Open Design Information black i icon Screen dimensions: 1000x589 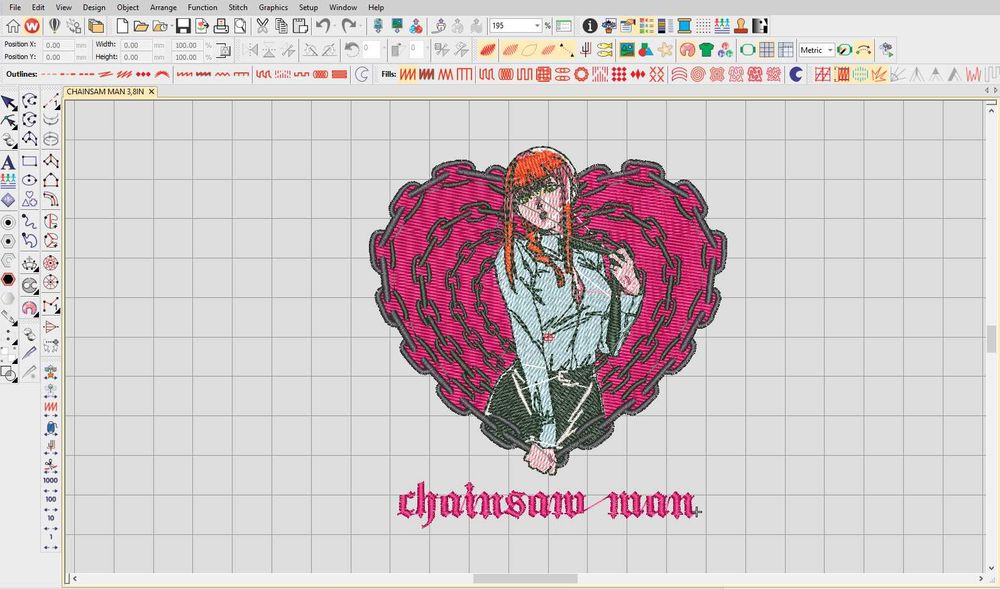coord(590,26)
